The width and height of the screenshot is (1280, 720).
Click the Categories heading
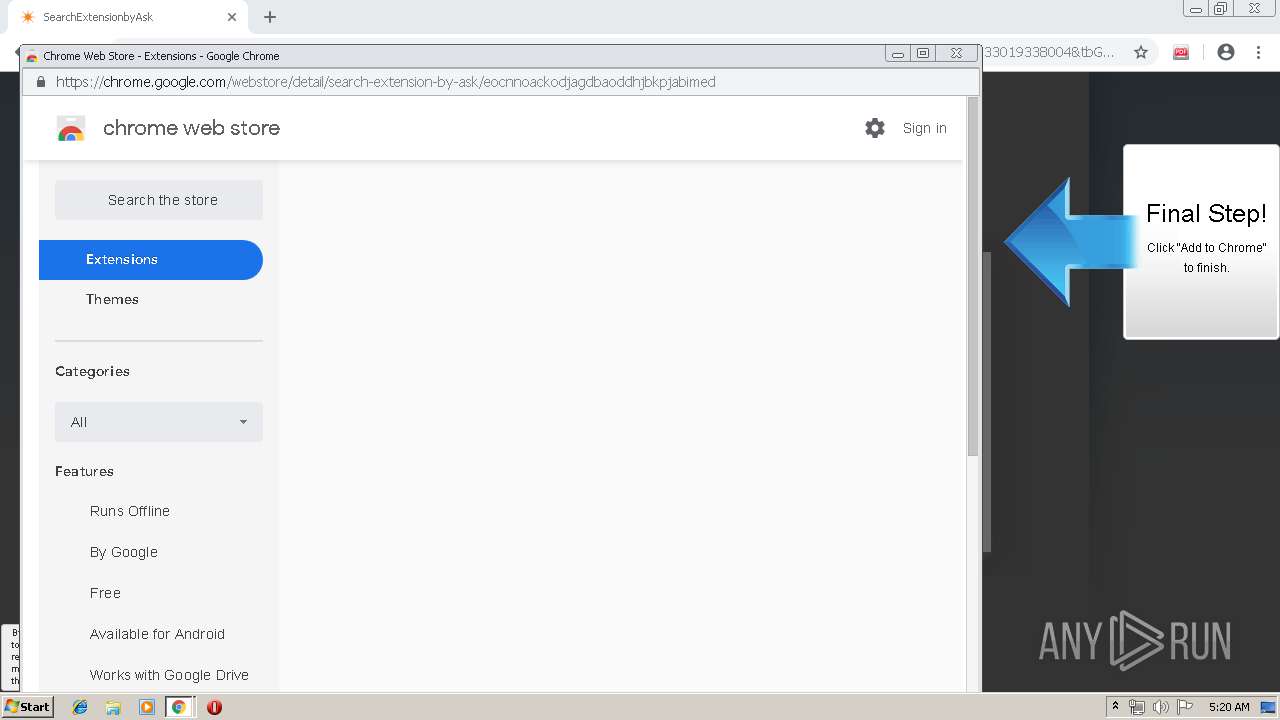click(x=92, y=371)
